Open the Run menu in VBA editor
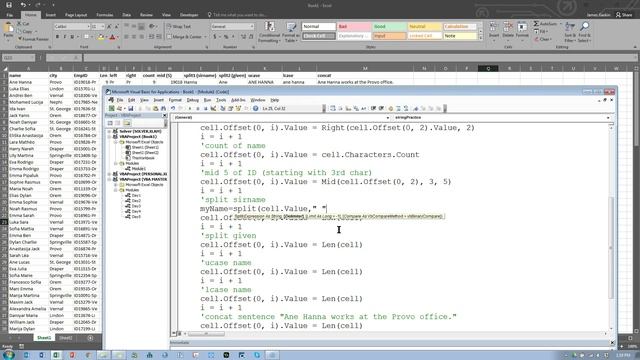Screen dimensions: 640x360 [207, 100]
